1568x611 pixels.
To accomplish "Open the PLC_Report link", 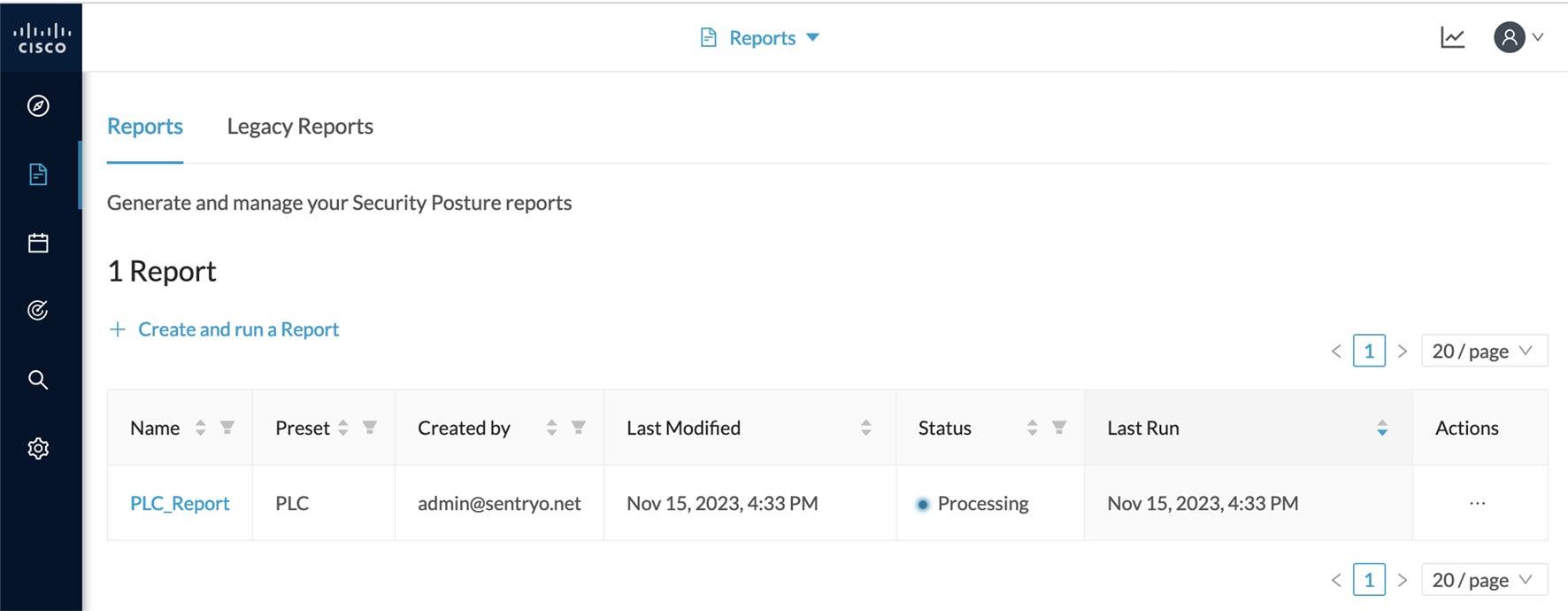I will (x=180, y=503).
